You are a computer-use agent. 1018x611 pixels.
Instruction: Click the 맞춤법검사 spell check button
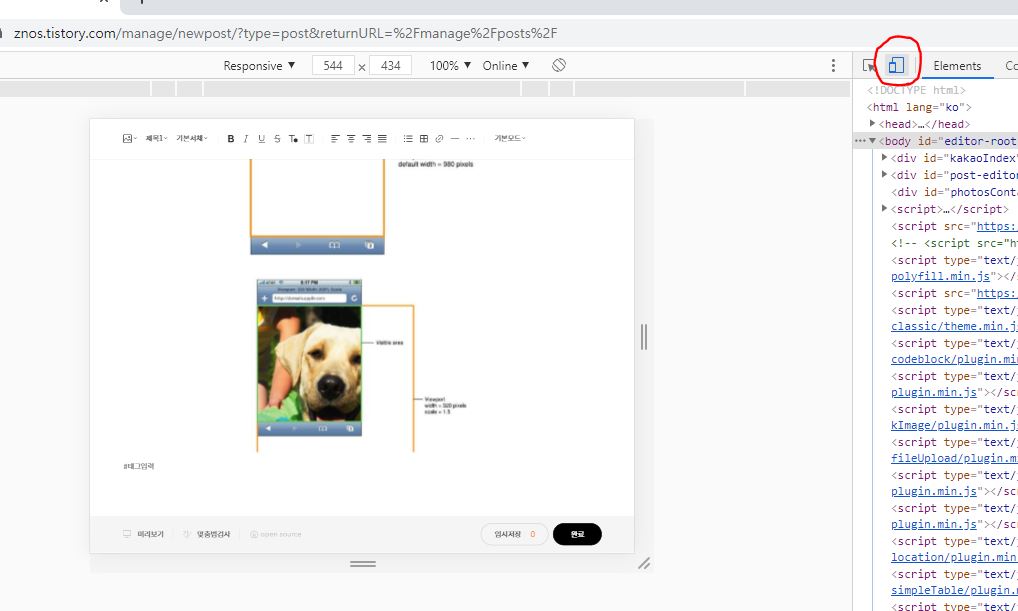click(x=206, y=534)
